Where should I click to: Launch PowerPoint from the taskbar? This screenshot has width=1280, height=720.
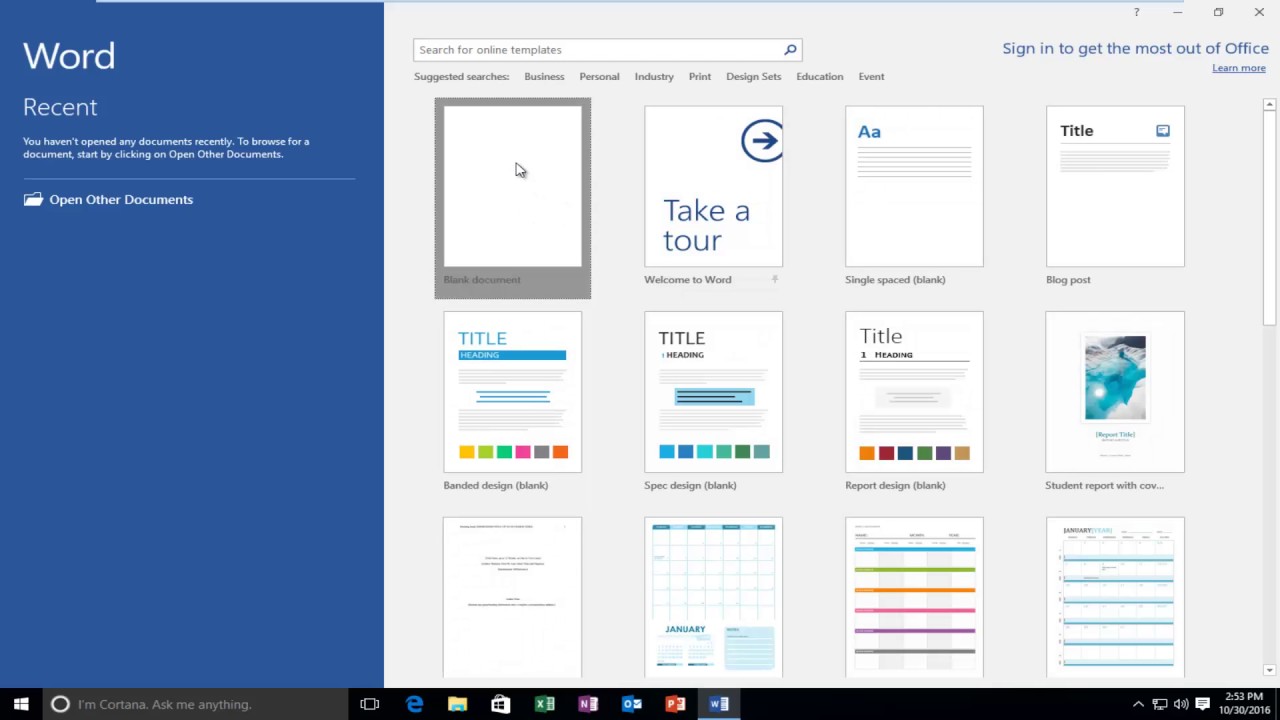click(676, 704)
